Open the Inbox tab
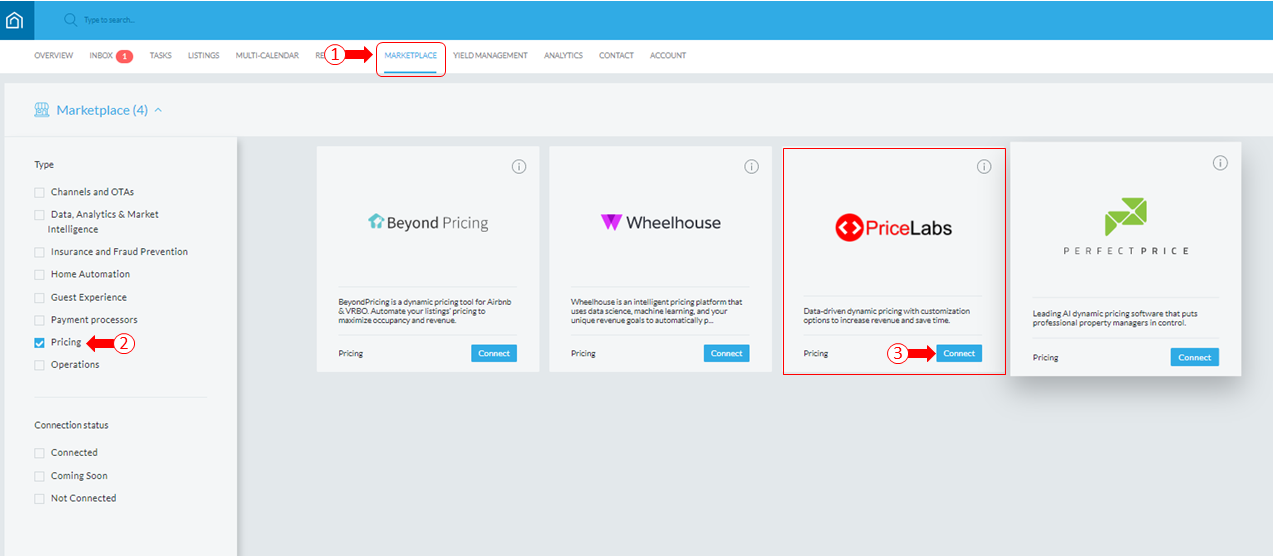Screen dimensions: 1273x556 (101, 56)
